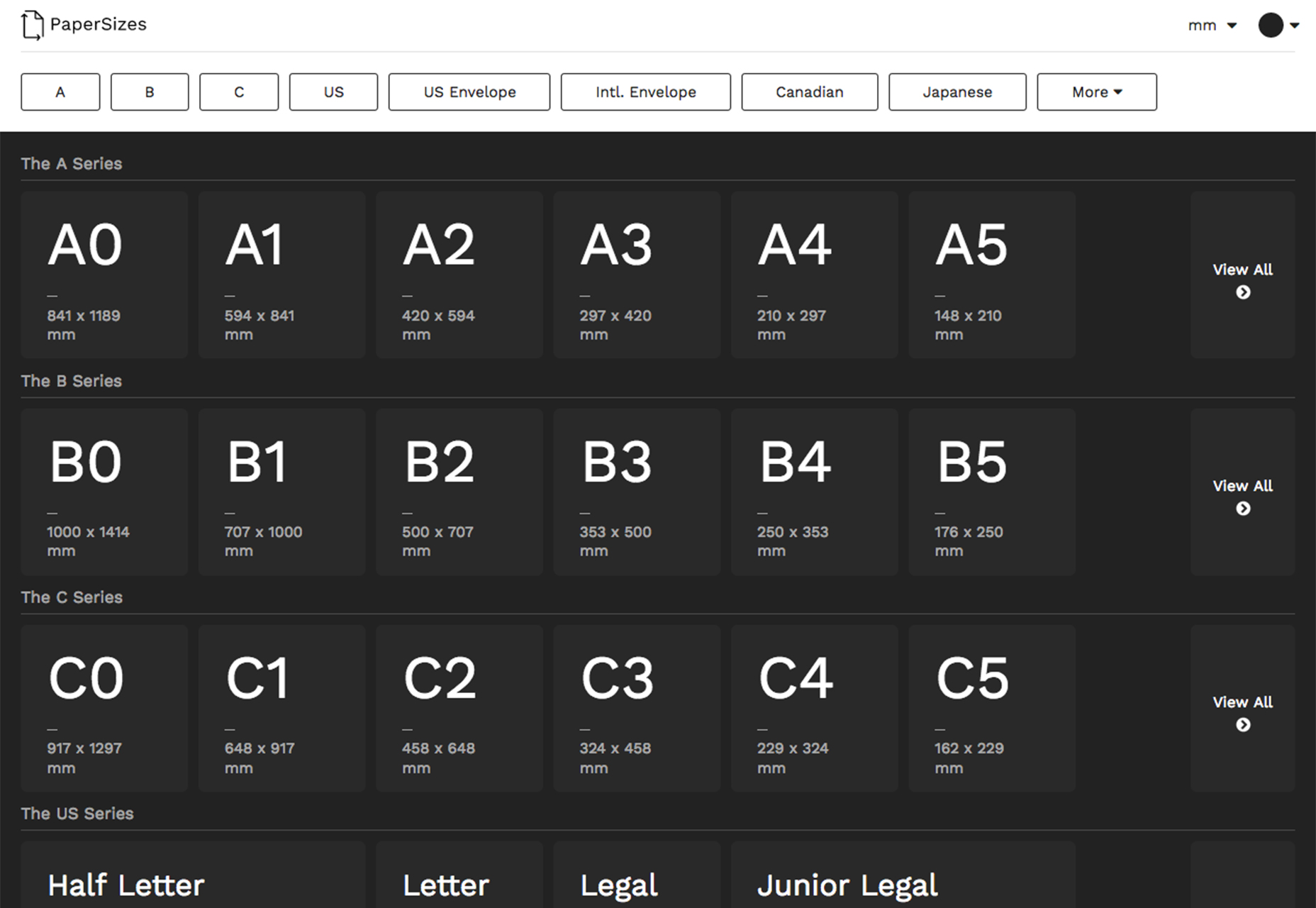Click the Canadian category button

810,92
